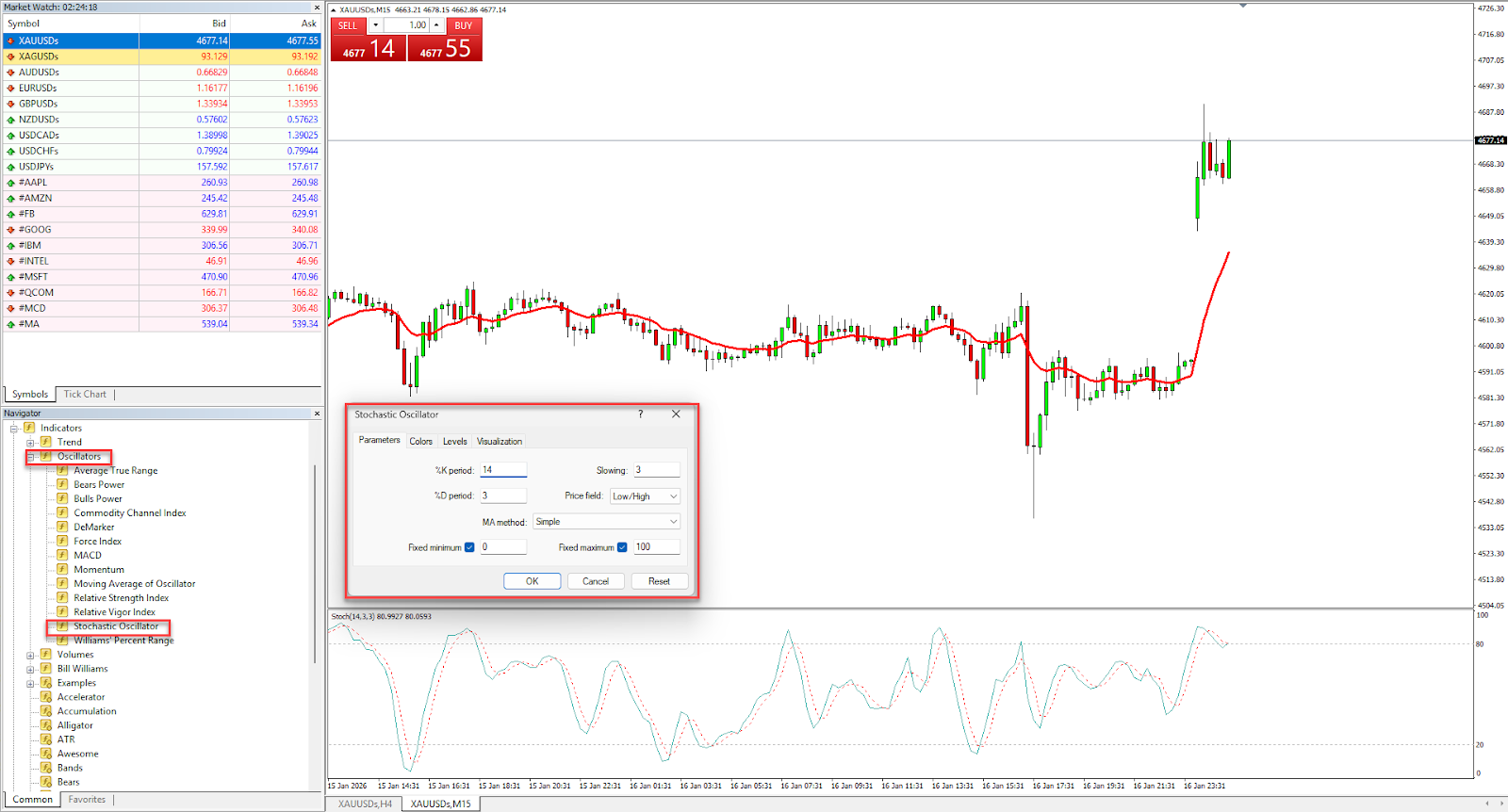This screenshot has height=812, width=1508.
Task: Switch to the Levels tab
Action: coord(454,441)
